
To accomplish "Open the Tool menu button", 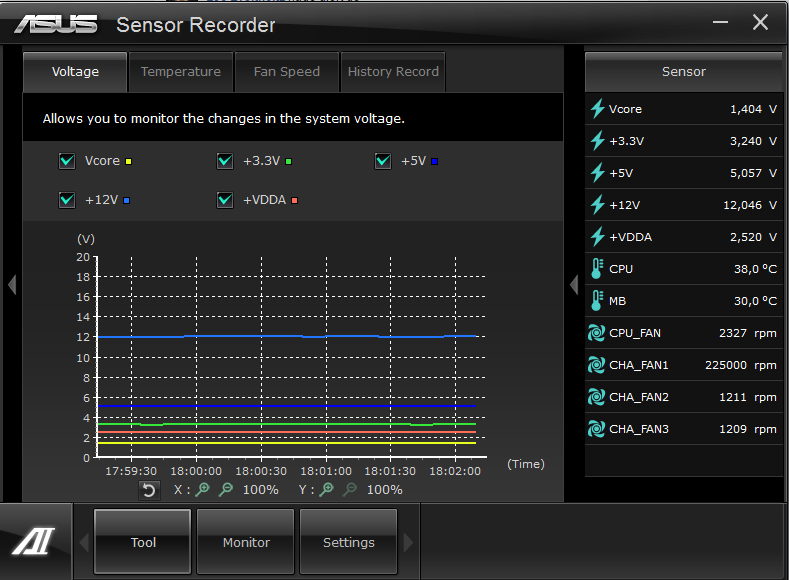I will pos(143,542).
